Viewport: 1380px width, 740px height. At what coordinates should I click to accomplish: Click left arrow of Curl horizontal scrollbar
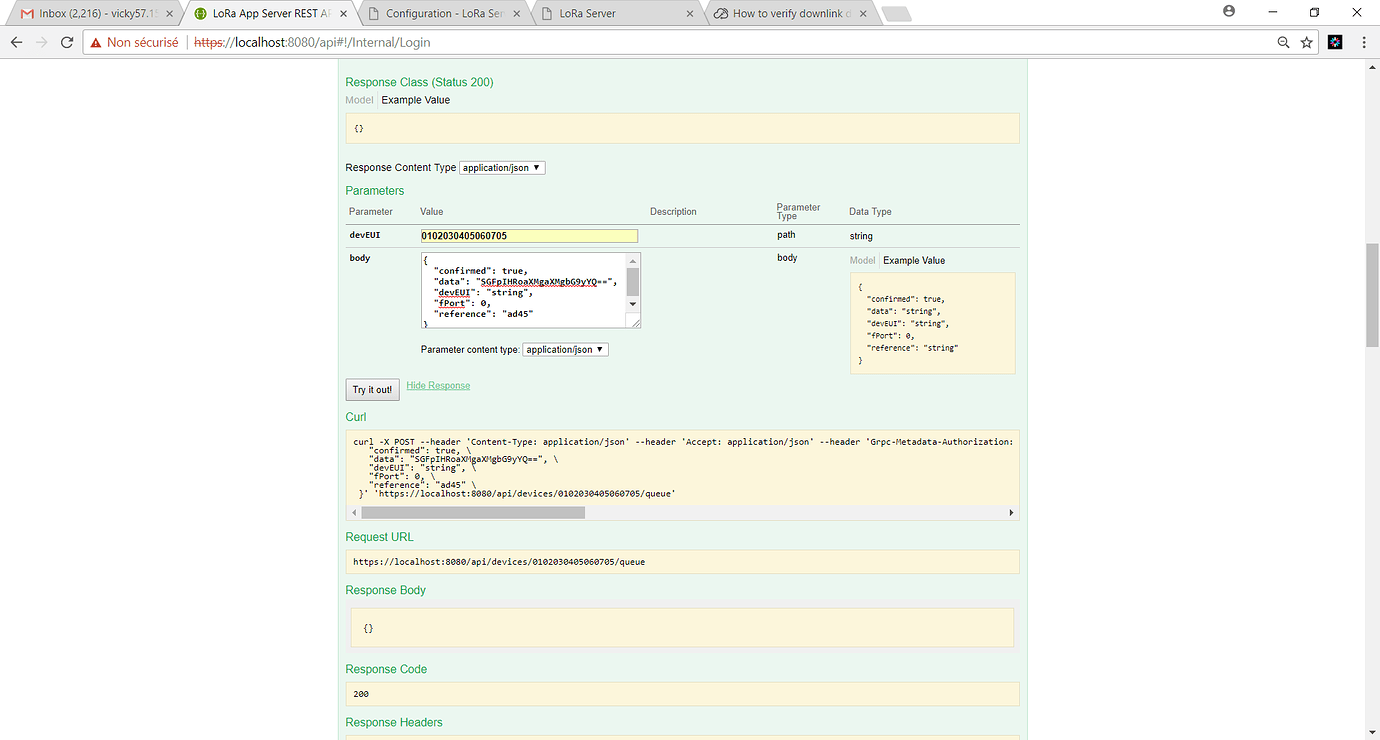pos(352,512)
